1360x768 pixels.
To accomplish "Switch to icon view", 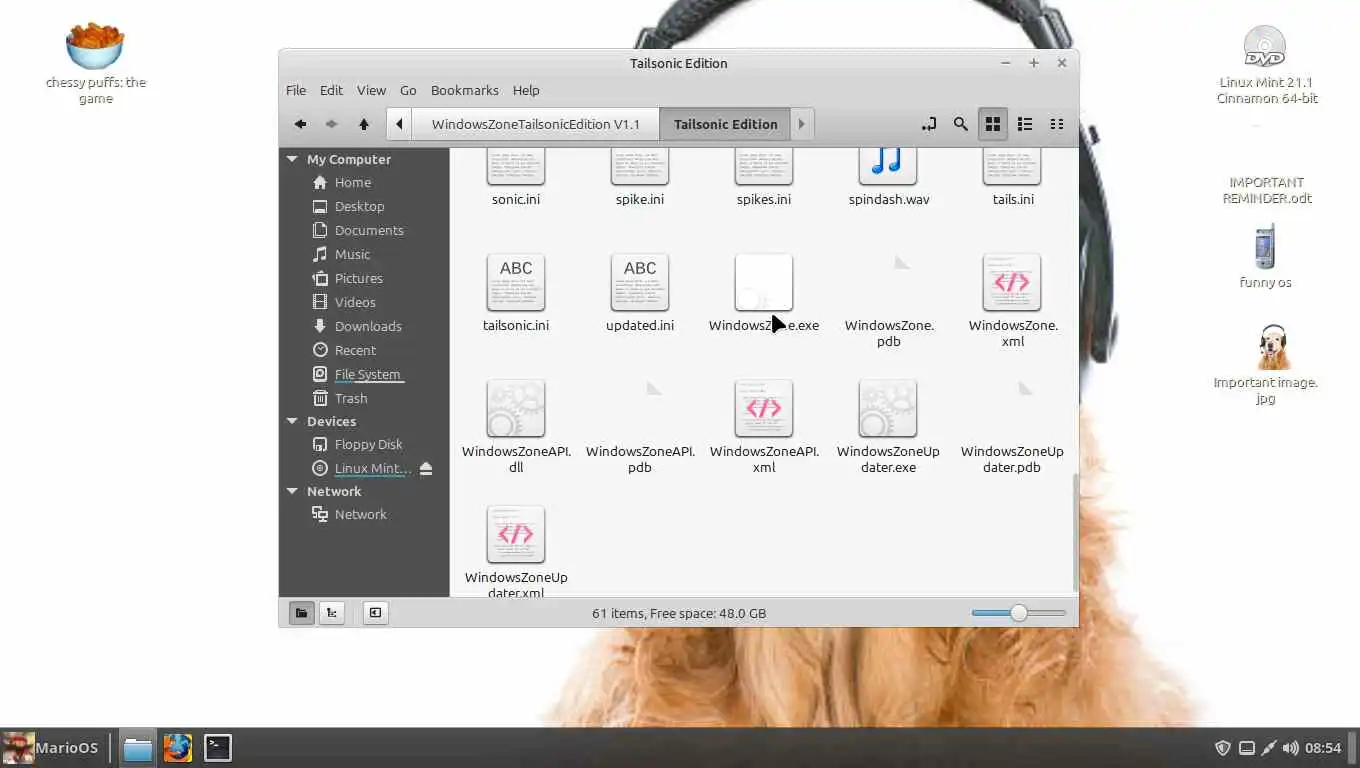I will click(993, 124).
